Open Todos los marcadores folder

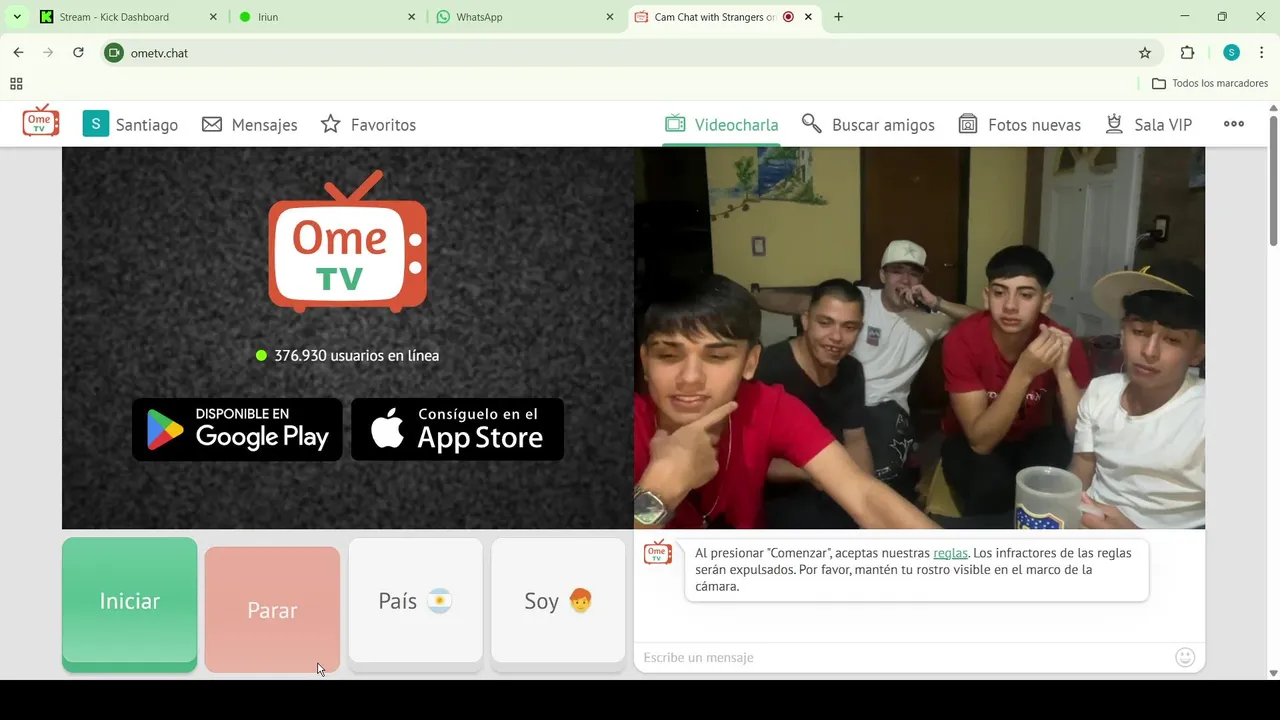[1210, 84]
